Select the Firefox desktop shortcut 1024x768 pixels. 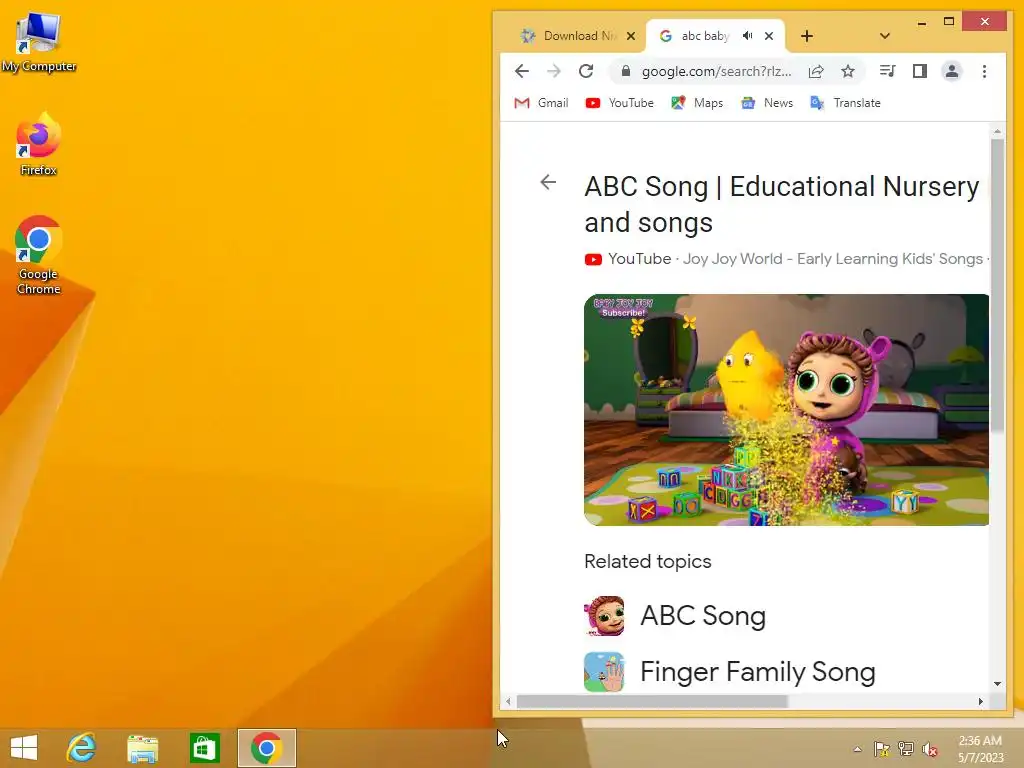(x=39, y=144)
